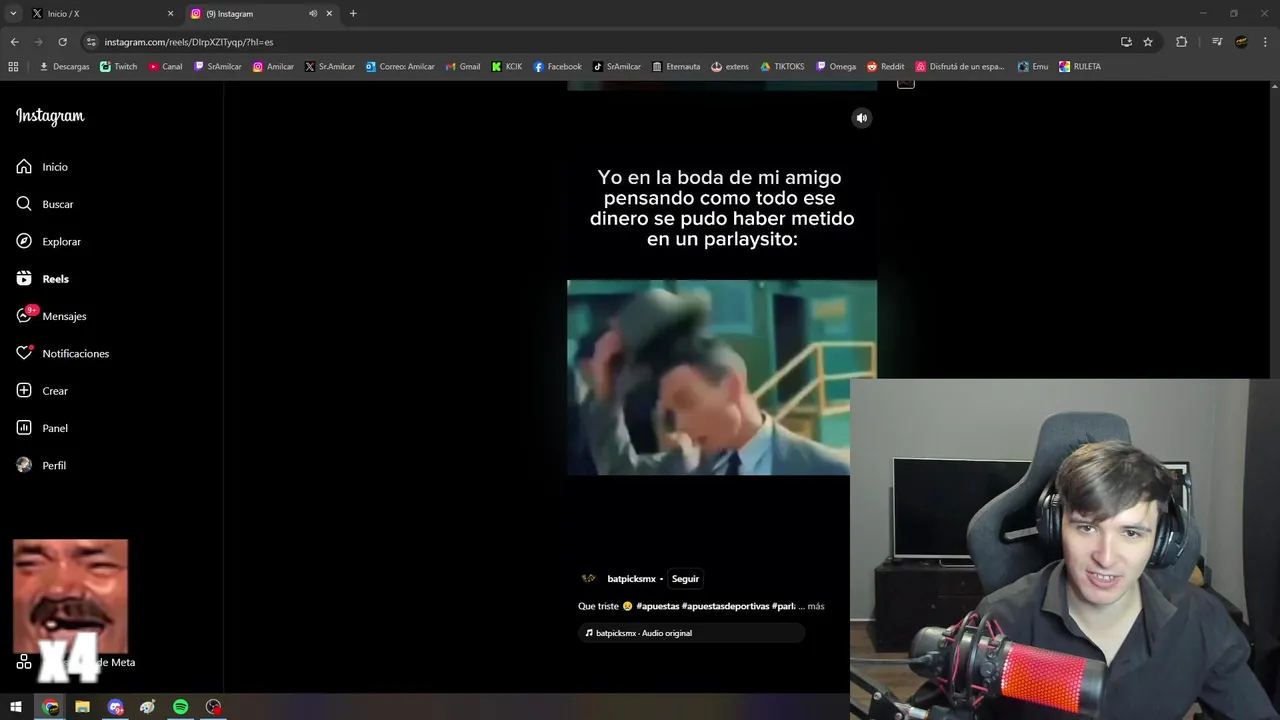Open the Eternauta bookmark

(x=676, y=67)
